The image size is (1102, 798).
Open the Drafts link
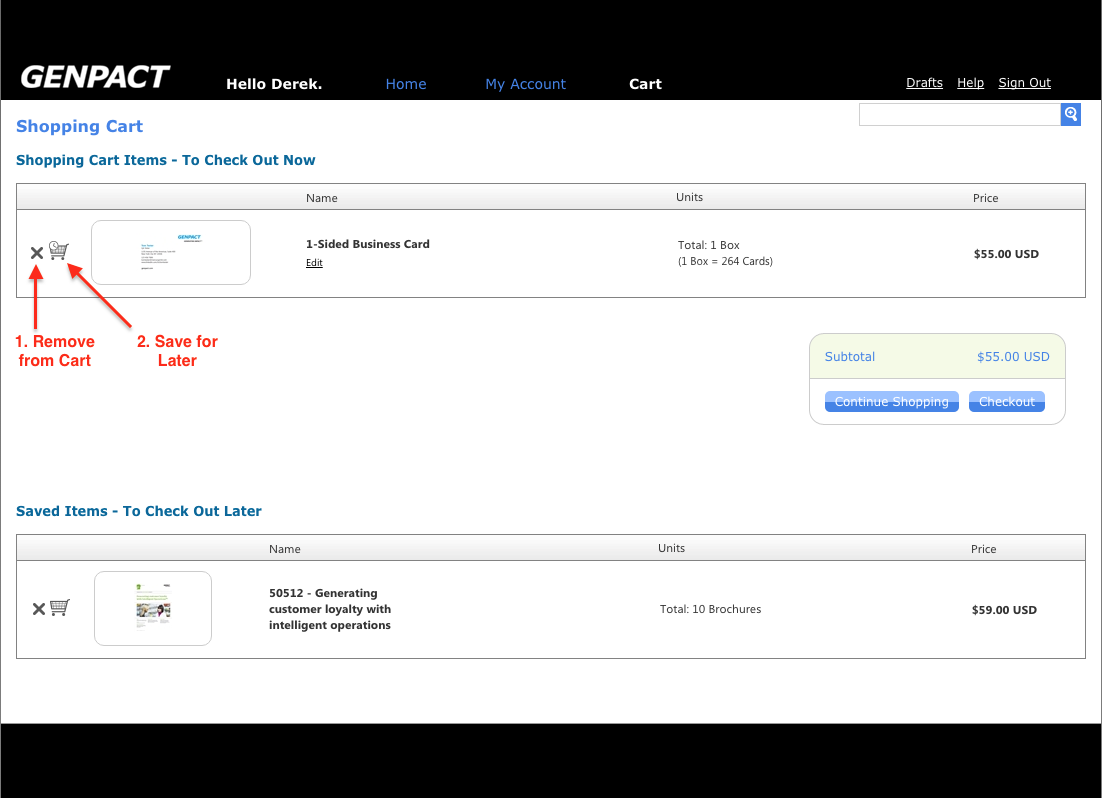pos(924,83)
